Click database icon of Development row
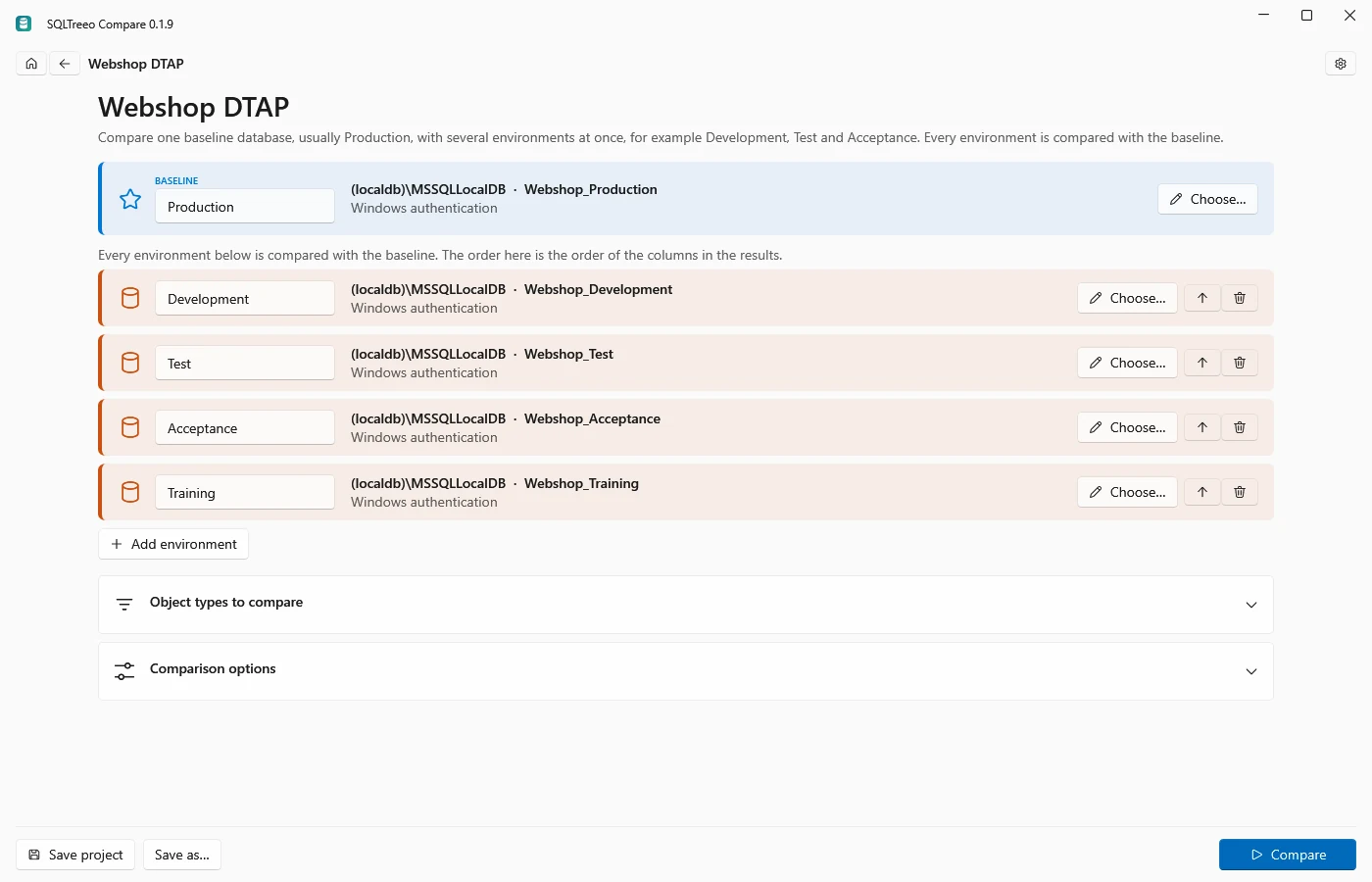 tap(130, 298)
